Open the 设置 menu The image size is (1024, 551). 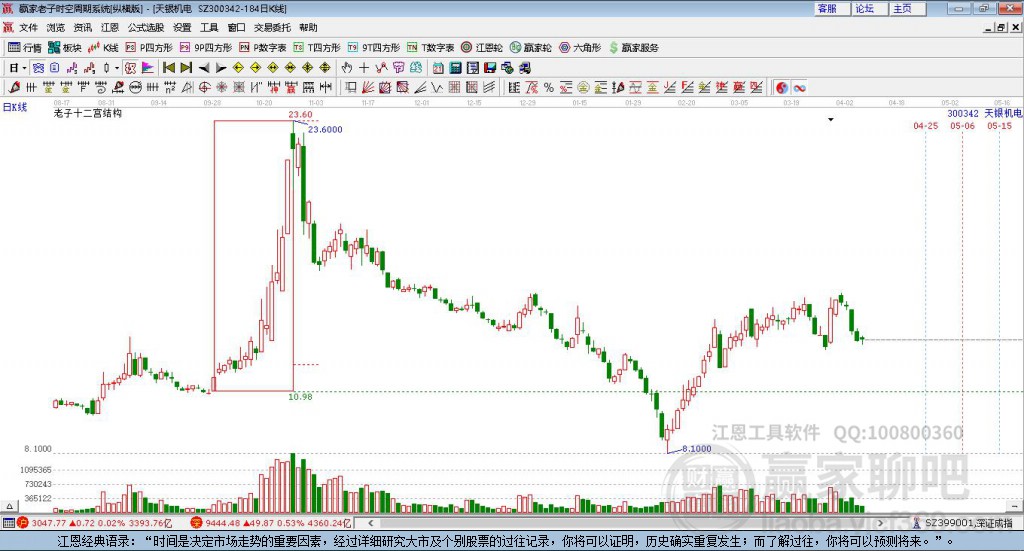182,27
